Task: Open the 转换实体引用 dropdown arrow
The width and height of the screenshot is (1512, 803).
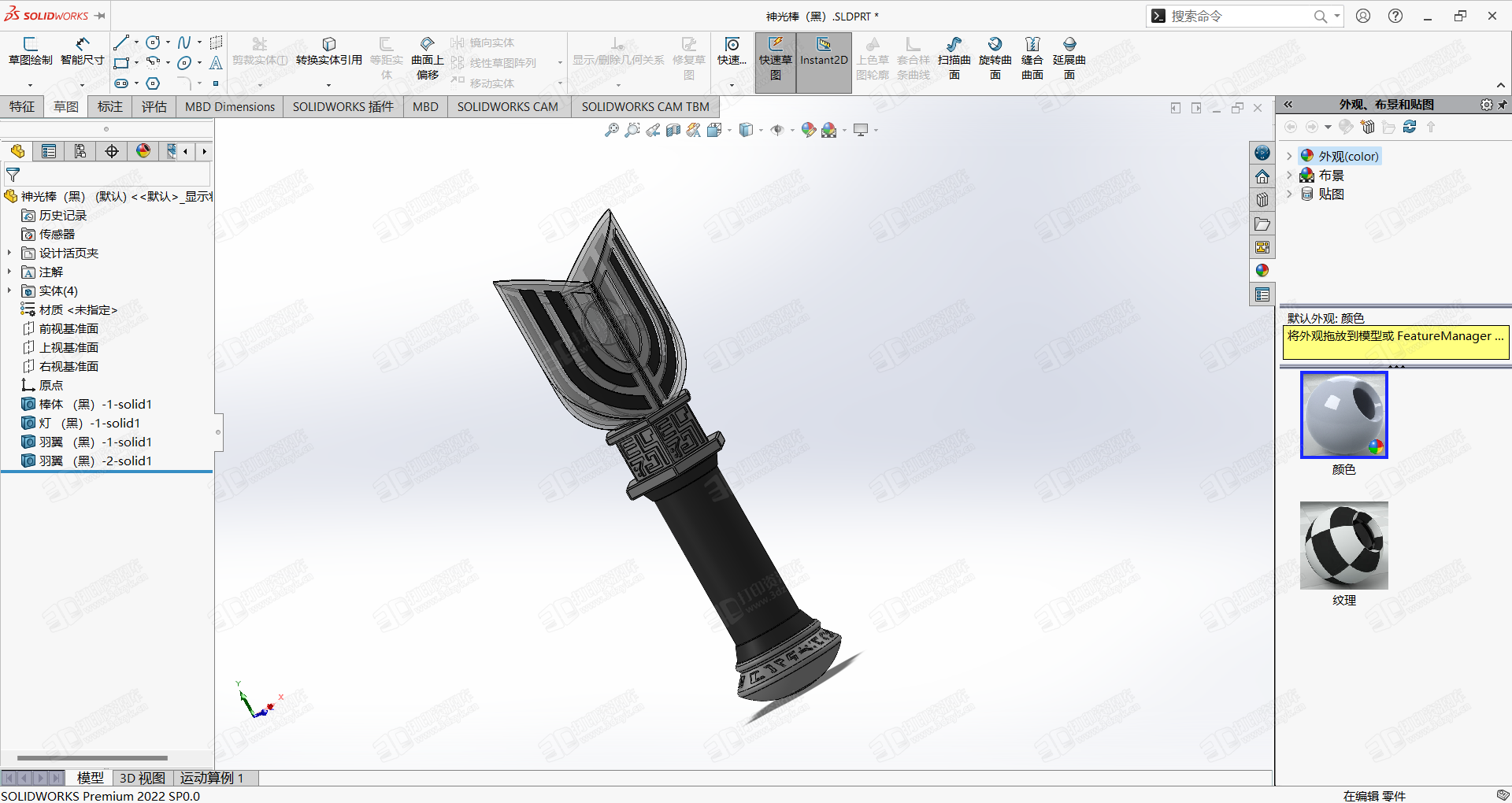Action: tap(328, 85)
